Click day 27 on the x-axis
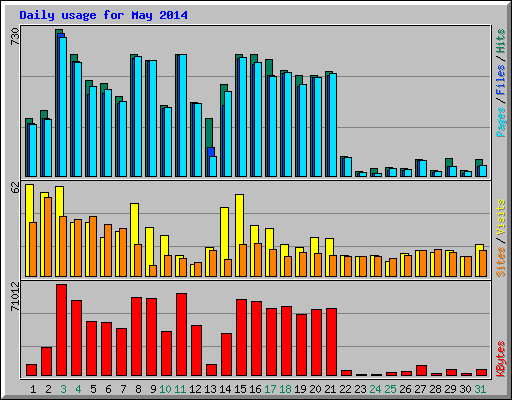Viewport: 512px width, 400px height. click(x=420, y=389)
